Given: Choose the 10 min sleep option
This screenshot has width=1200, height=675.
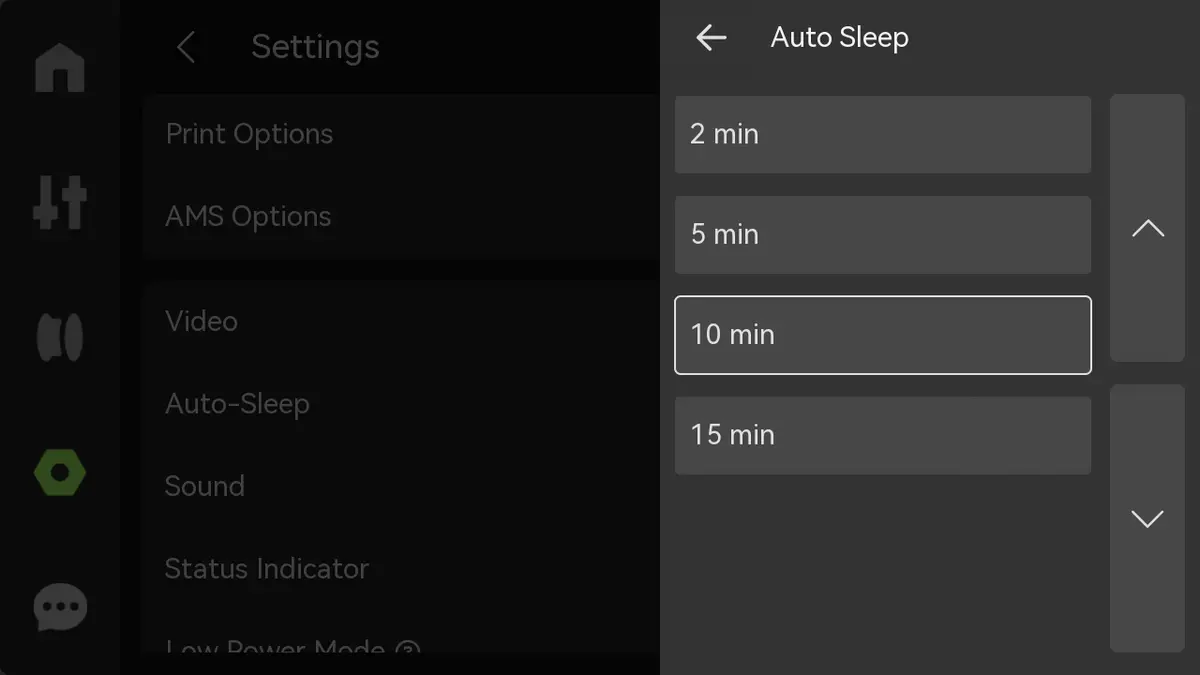Looking at the screenshot, I should pos(883,335).
